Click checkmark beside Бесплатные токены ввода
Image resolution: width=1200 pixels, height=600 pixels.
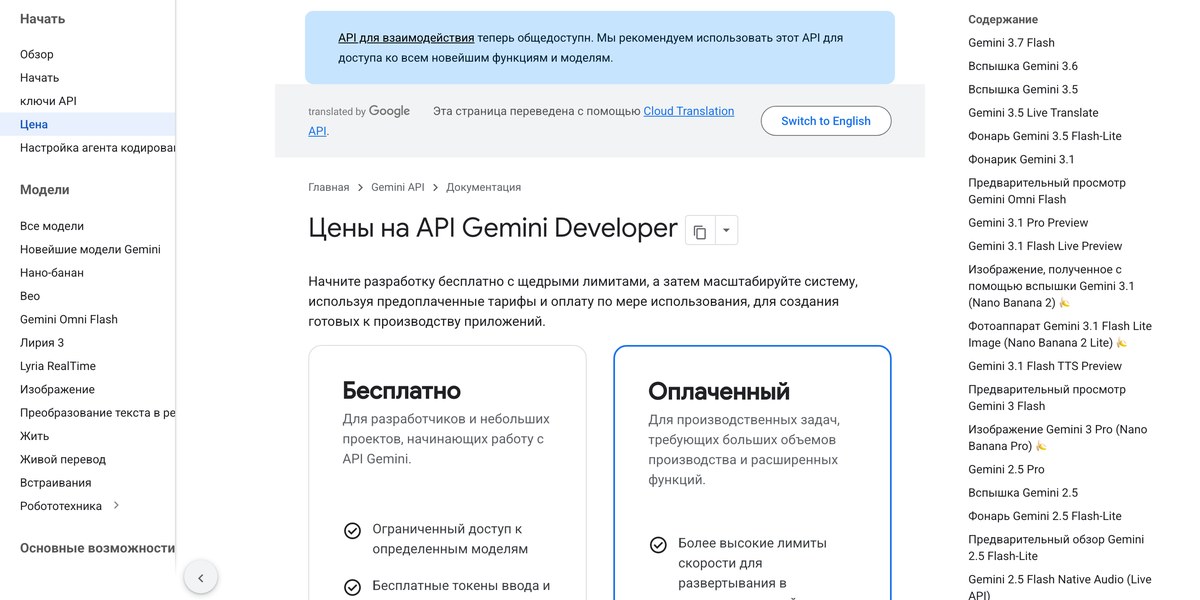[352, 587]
